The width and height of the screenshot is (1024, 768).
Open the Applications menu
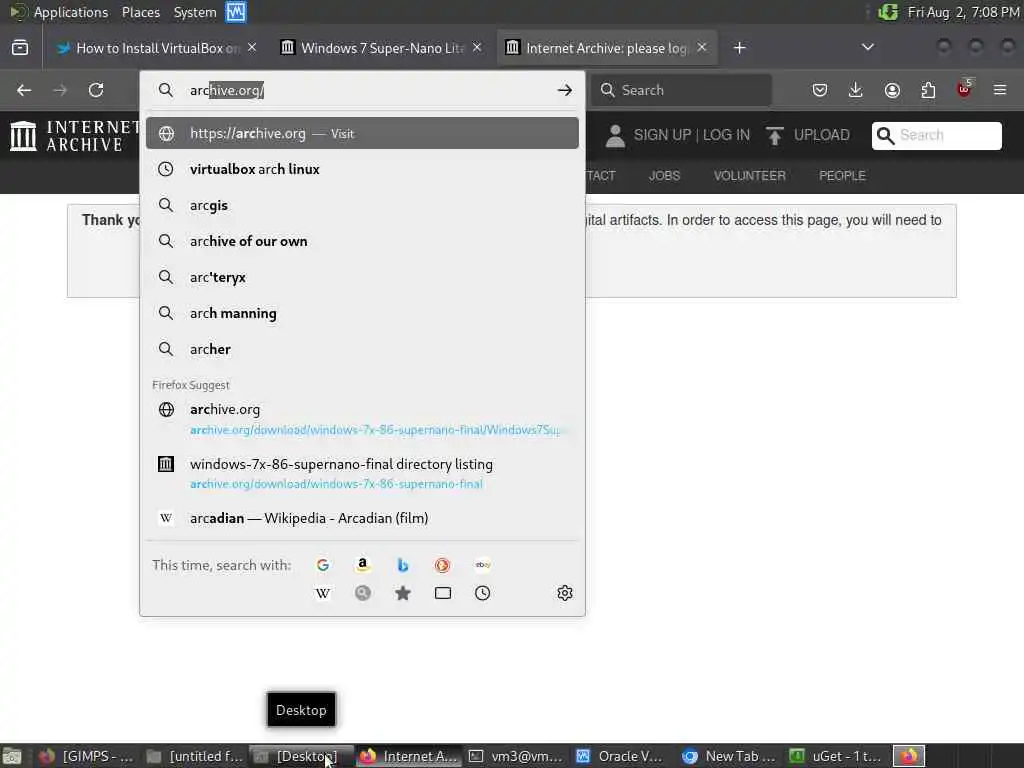71,12
